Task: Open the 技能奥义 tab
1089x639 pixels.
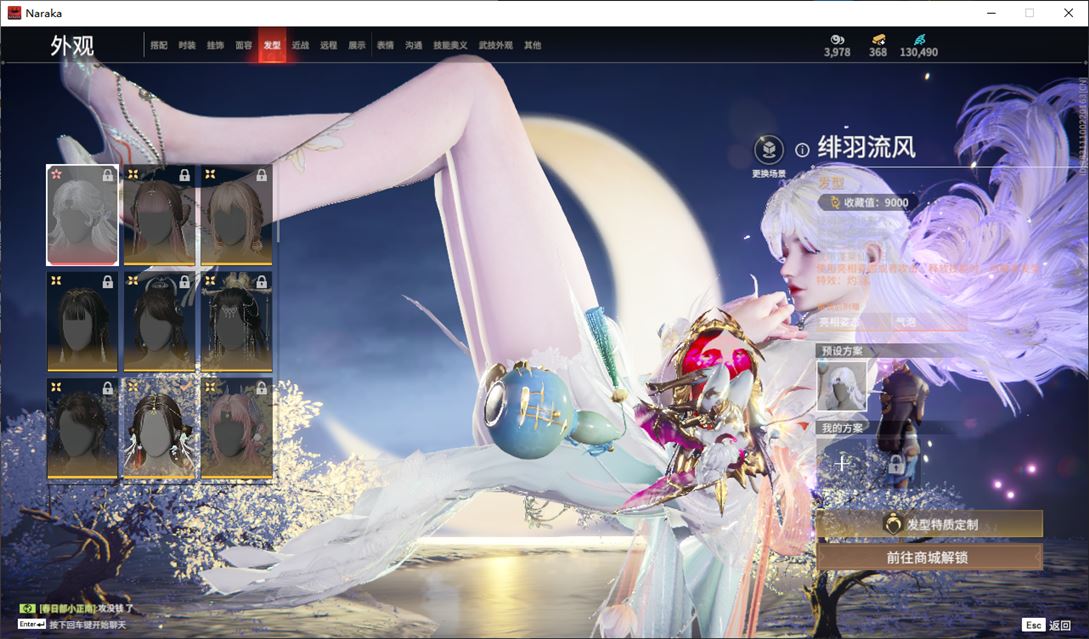Action: pos(450,45)
